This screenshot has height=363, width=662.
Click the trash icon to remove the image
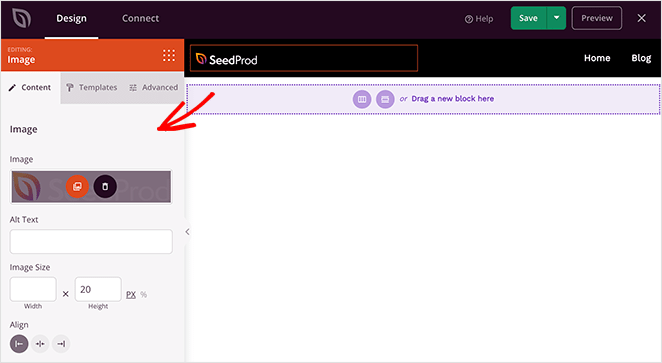pos(105,187)
